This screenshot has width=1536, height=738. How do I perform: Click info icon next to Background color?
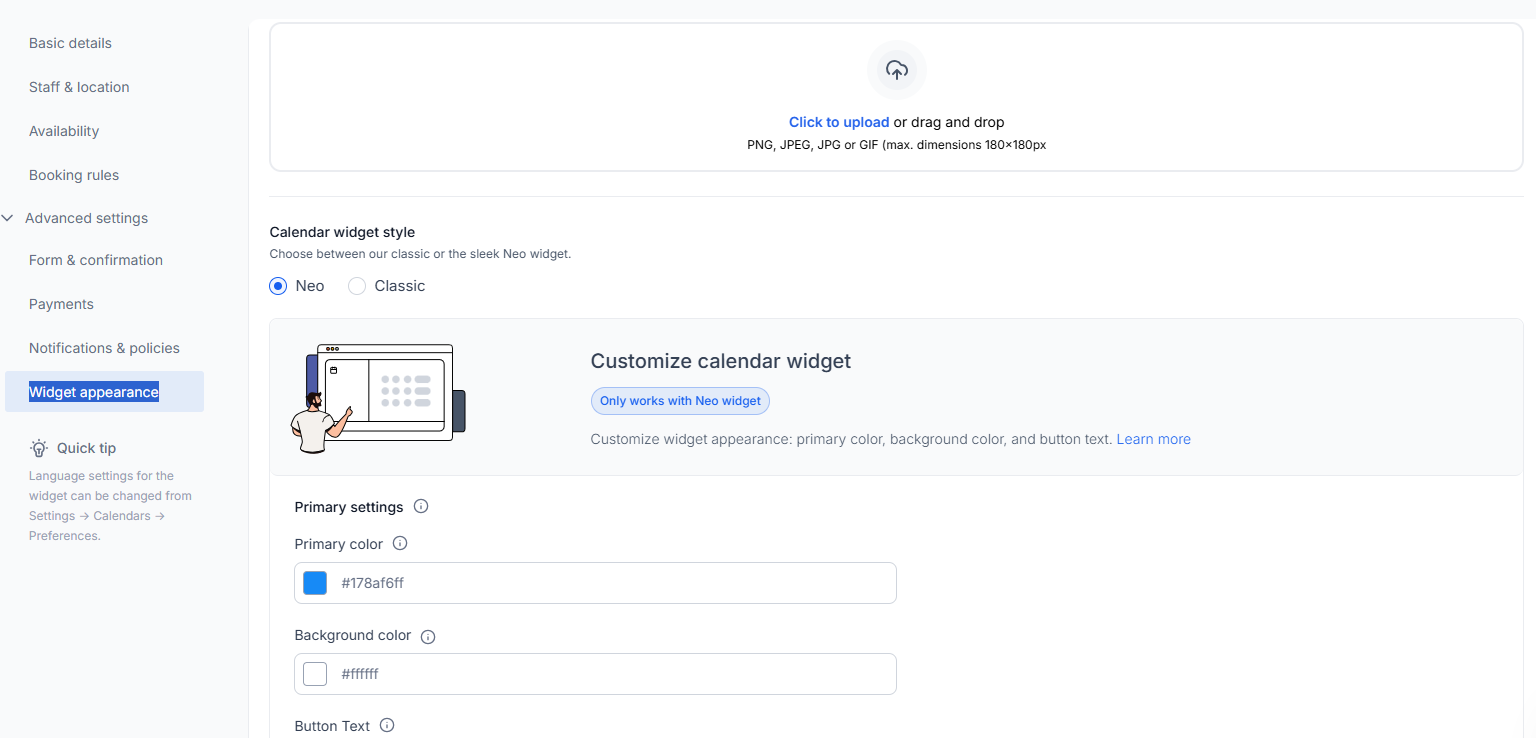[428, 636]
